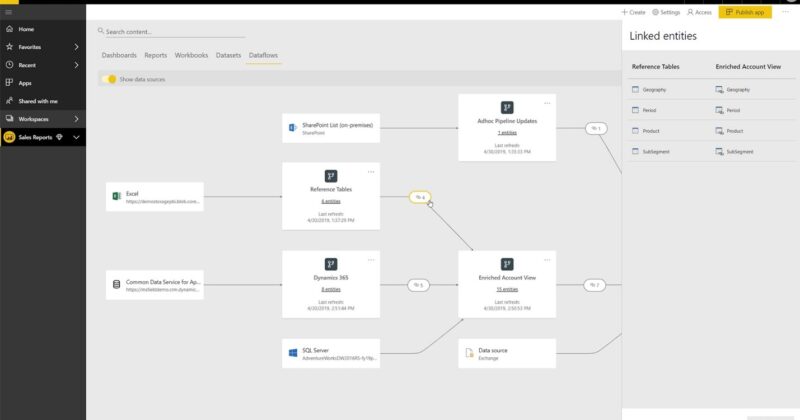Select Period under Enriched Account View column
This screenshot has width=800, height=420.
733,110
